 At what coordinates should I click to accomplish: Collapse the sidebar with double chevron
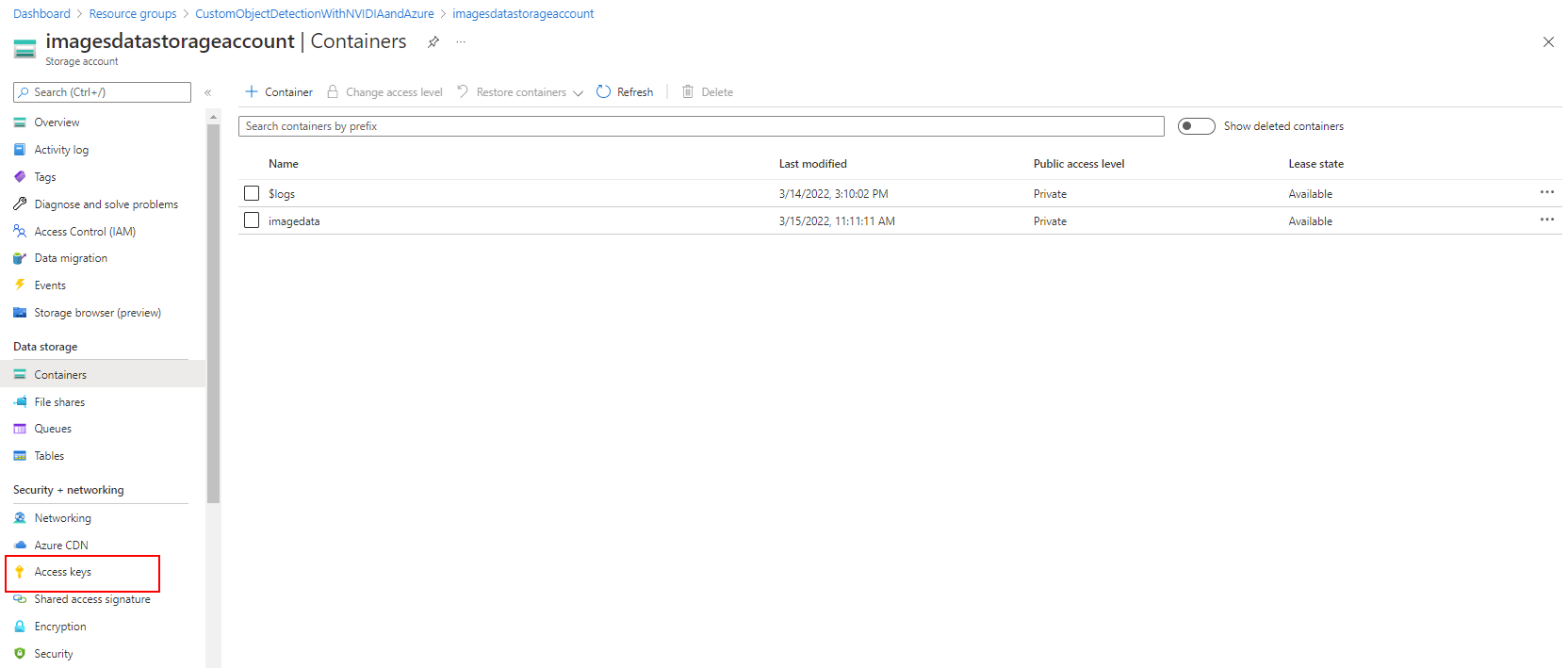(208, 92)
